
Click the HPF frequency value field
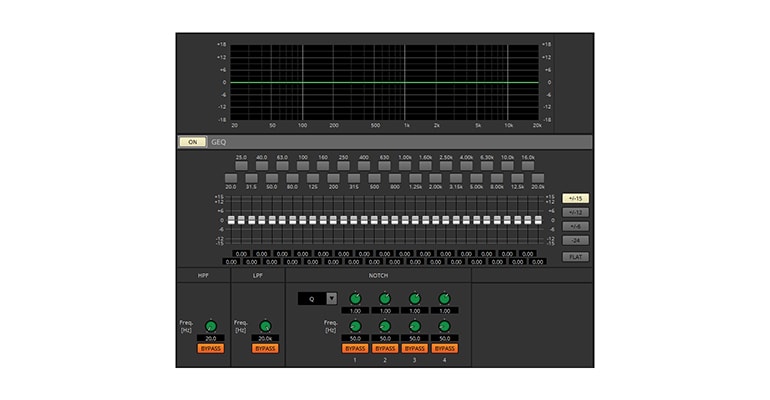click(210, 339)
